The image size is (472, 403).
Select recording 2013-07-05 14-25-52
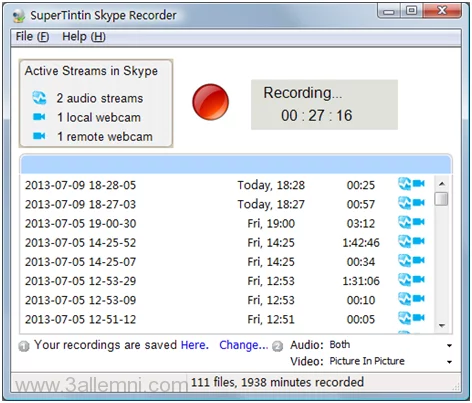(227, 242)
